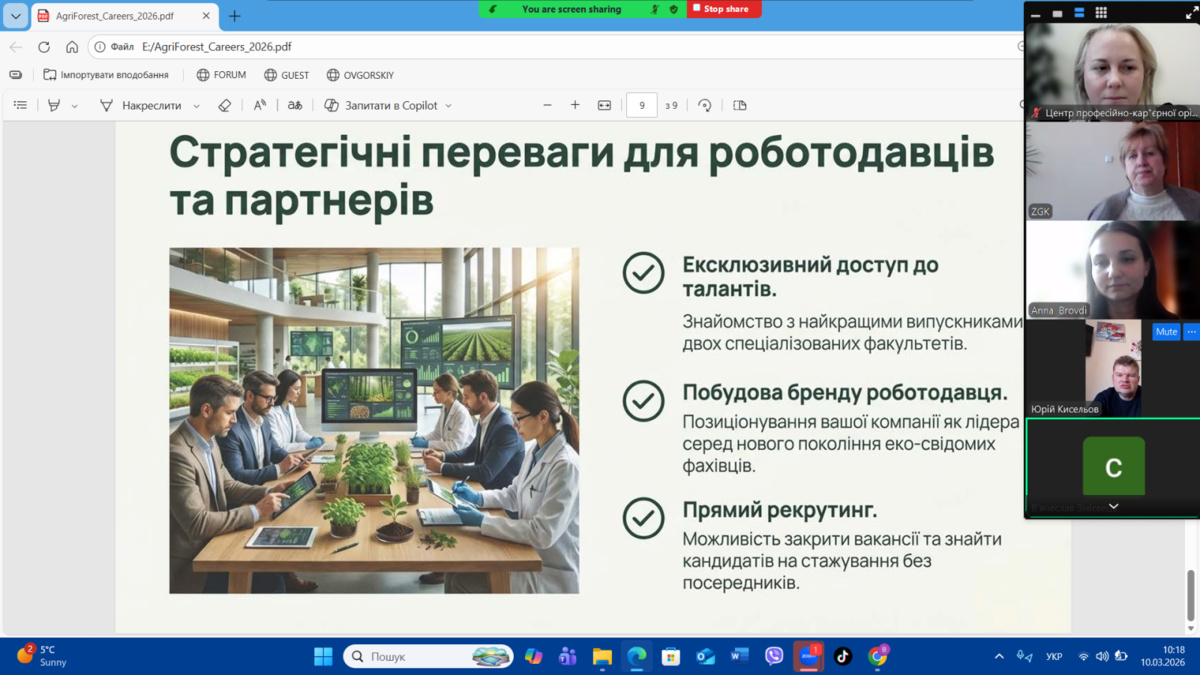The width and height of the screenshot is (1200, 675).
Task: Open the table of contents icon
Action: 20,105
